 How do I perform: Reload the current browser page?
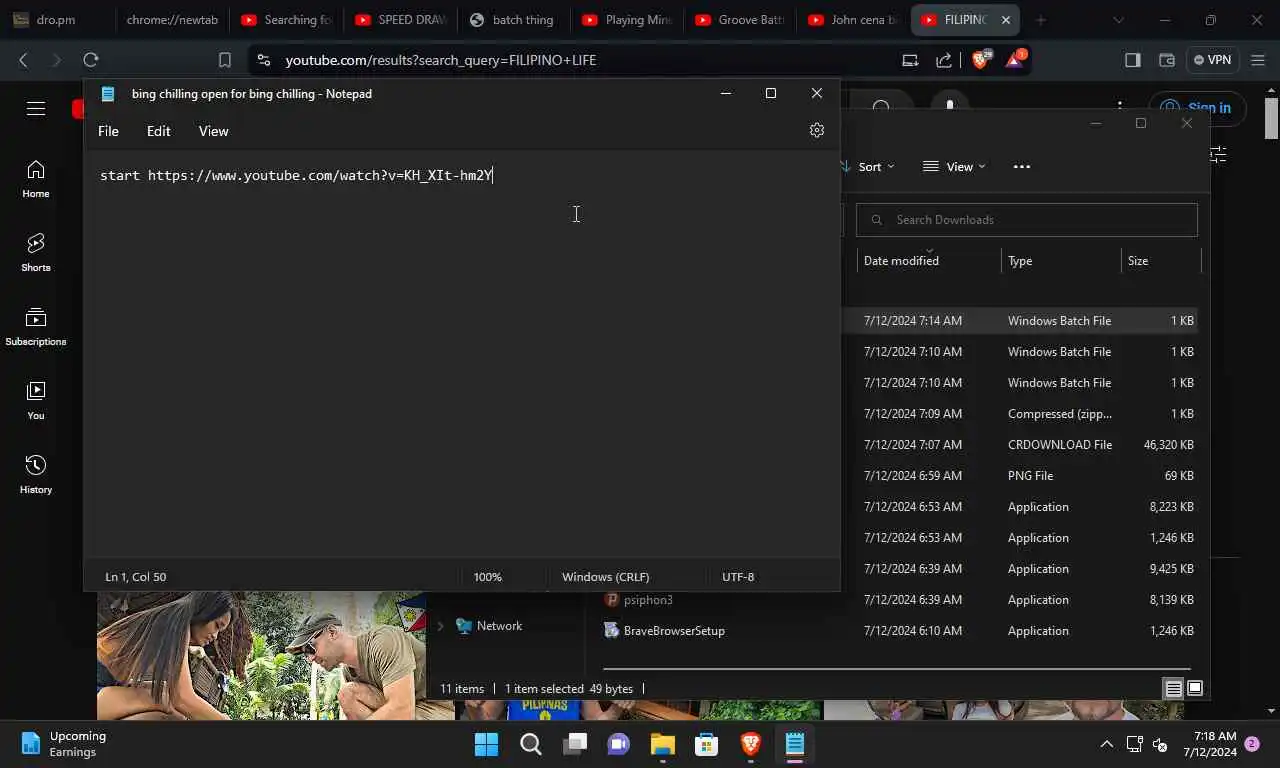[x=91, y=60]
